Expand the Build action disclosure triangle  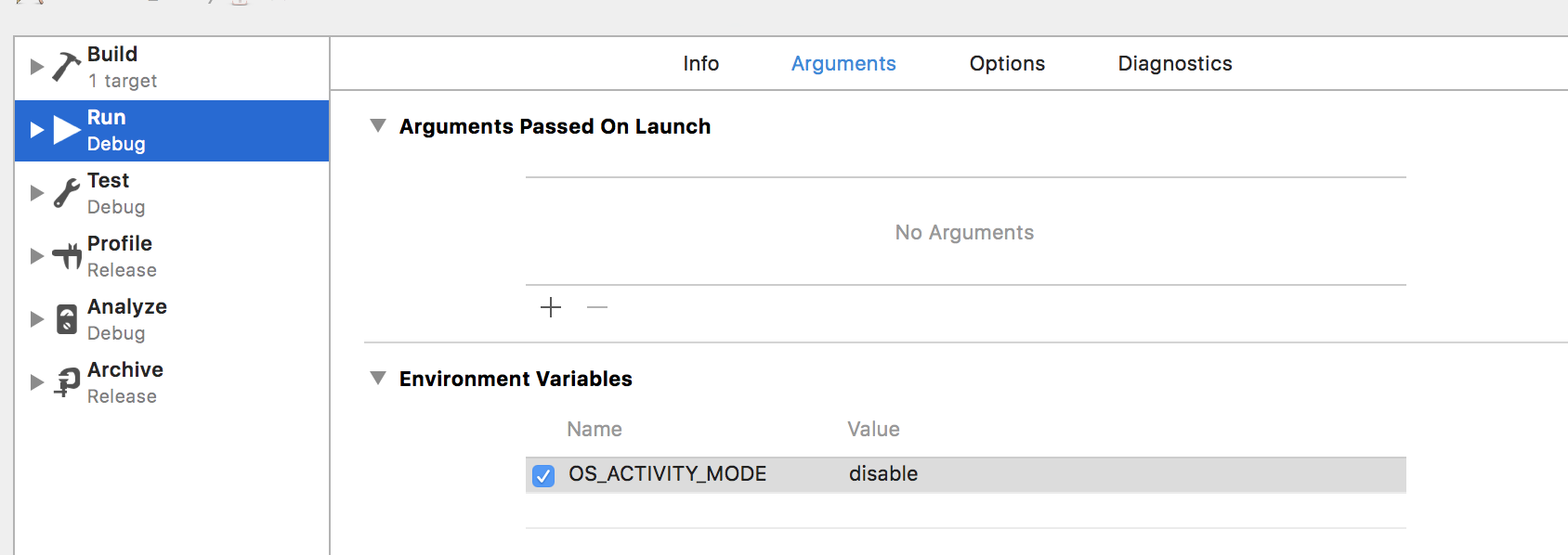(37, 67)
